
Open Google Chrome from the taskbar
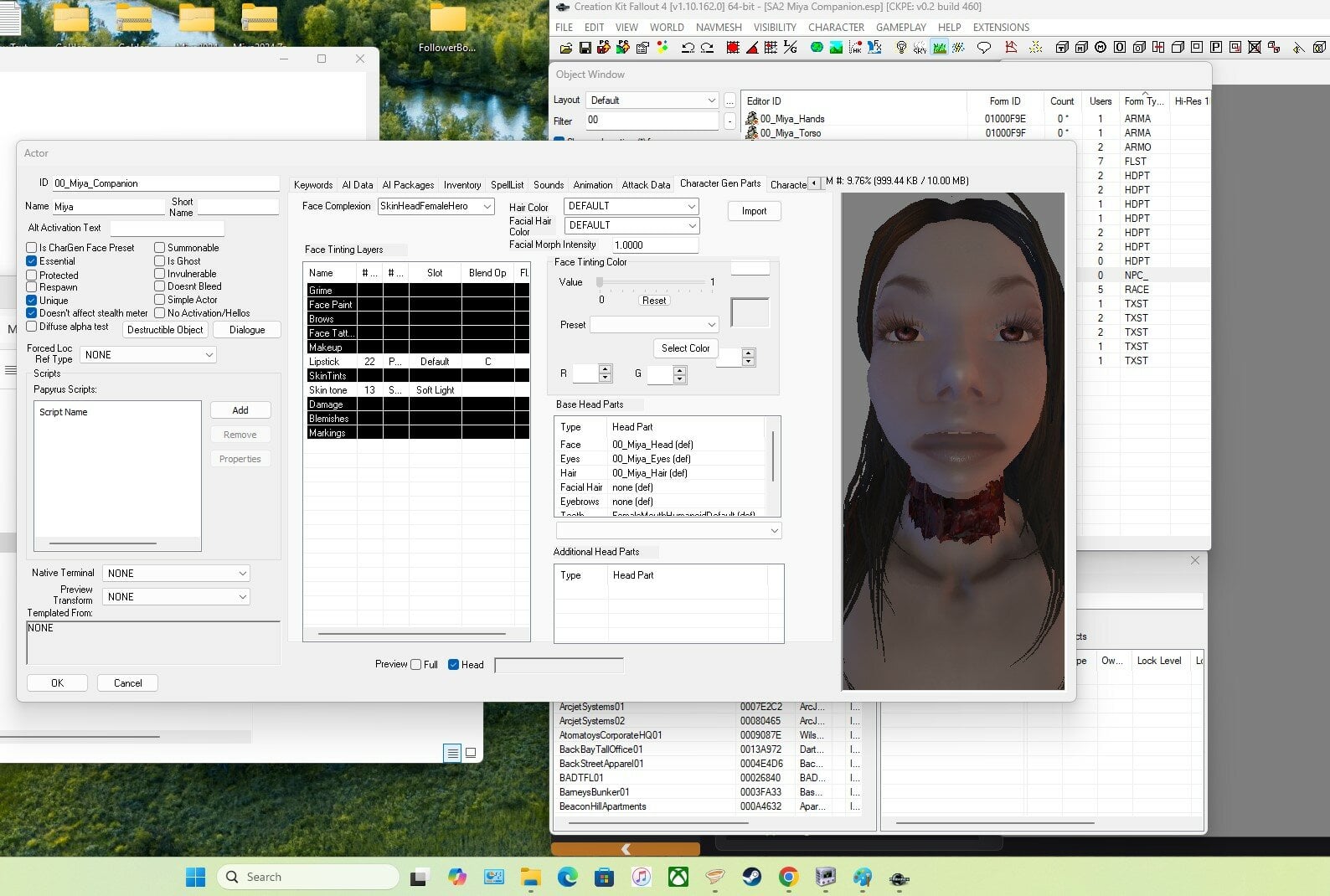(x=788, y=877)
